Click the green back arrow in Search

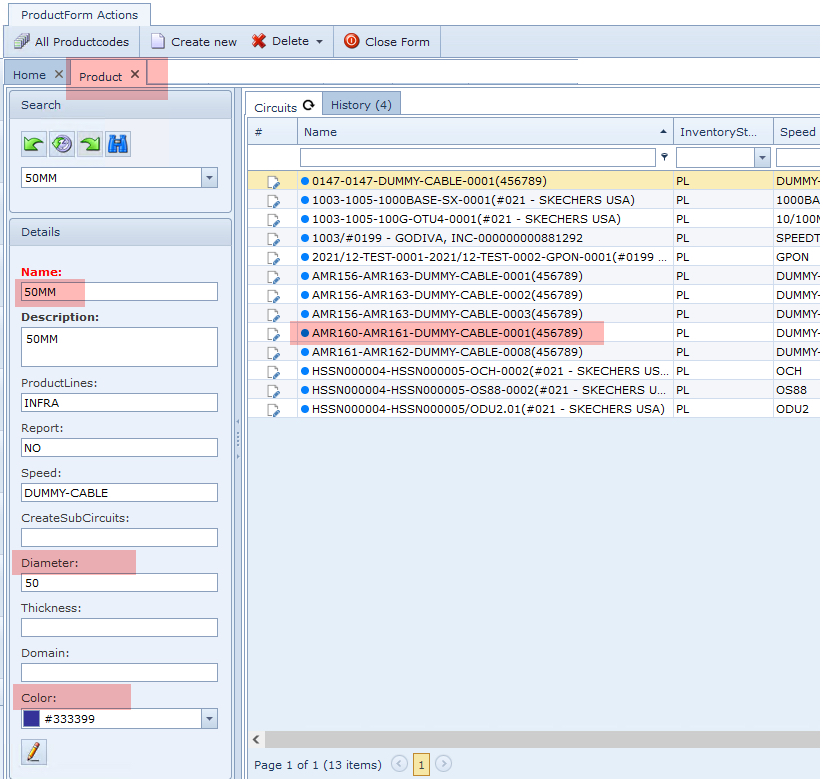click(x=34, y=144)
